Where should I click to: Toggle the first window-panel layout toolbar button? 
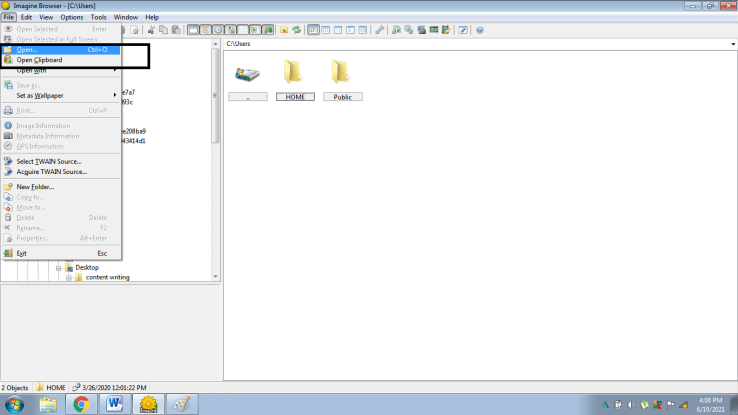[x=193, y=30]
